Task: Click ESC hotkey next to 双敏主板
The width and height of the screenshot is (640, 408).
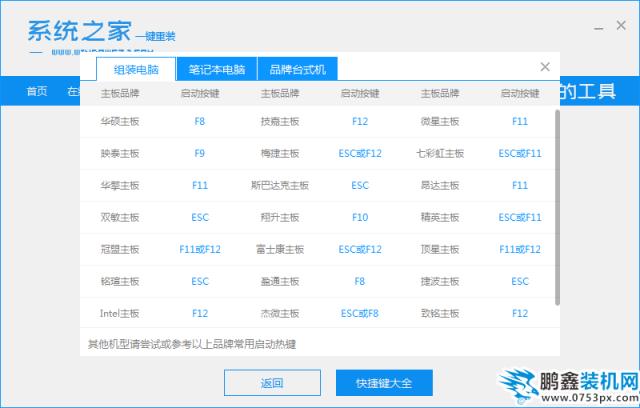Action: click(x=200, y=217)
